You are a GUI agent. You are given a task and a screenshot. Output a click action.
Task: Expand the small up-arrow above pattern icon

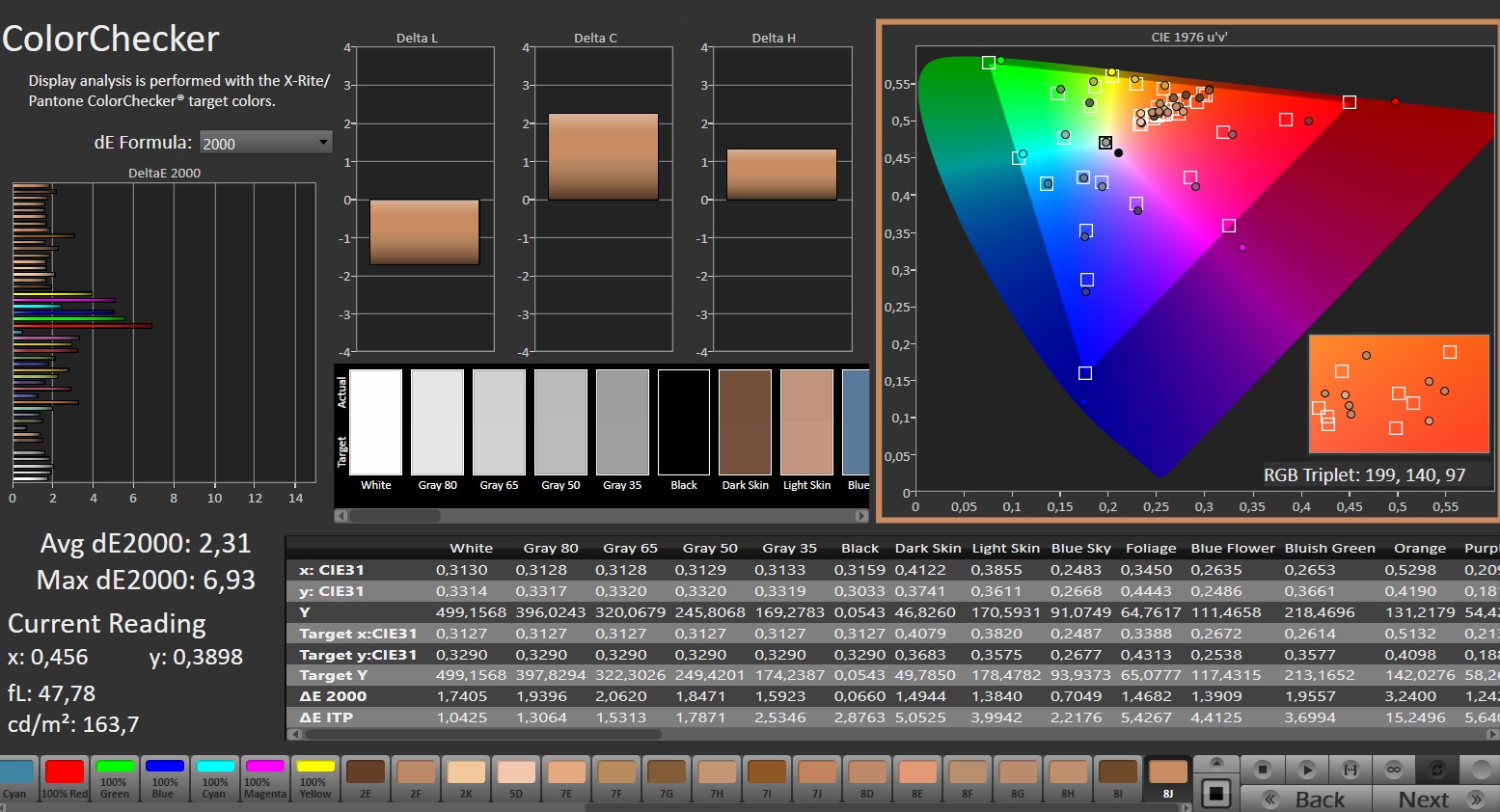pyautogui.click(x=1216, y=763)
